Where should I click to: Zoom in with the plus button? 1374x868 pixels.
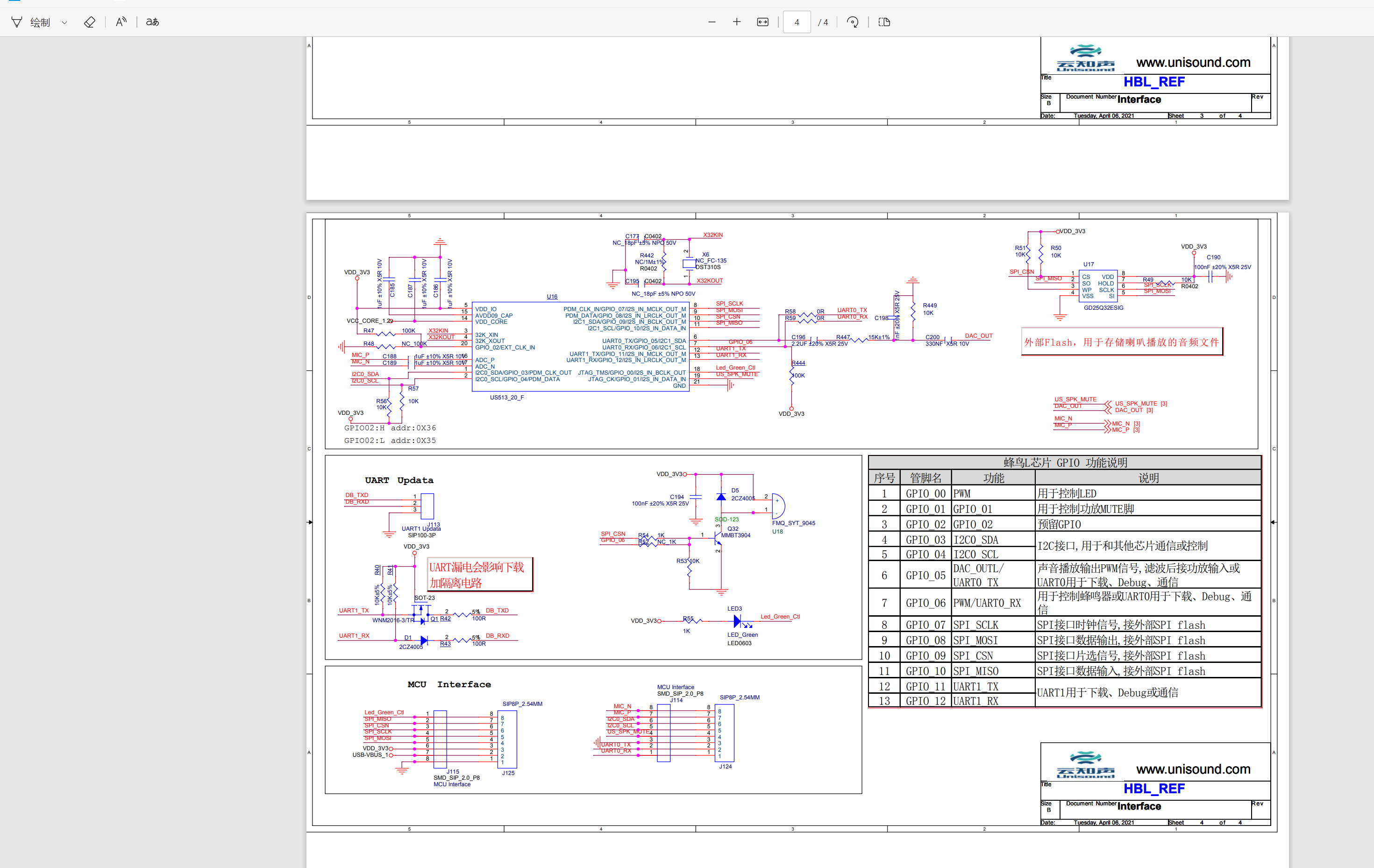pyautogui.click(x=737, y=22)
